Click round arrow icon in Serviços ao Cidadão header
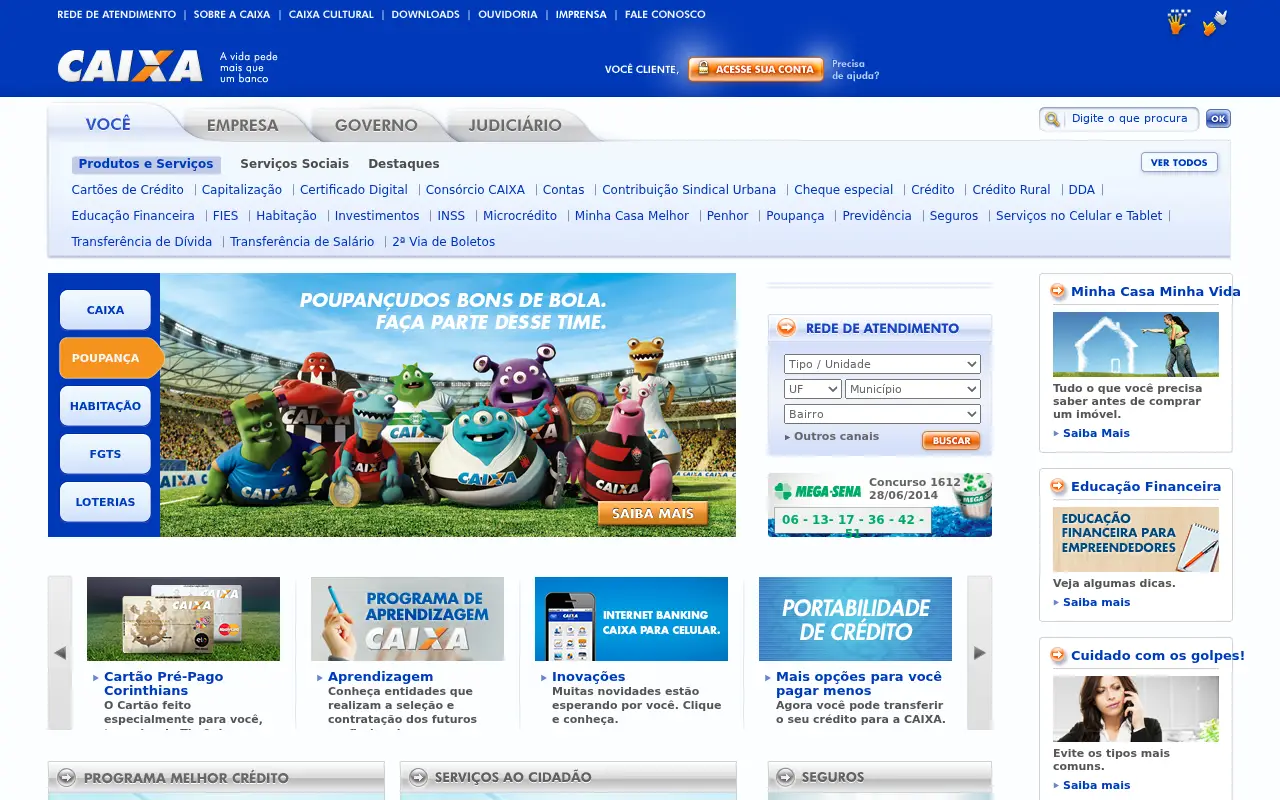This screenshot has width=1280, height=800. 419,777
